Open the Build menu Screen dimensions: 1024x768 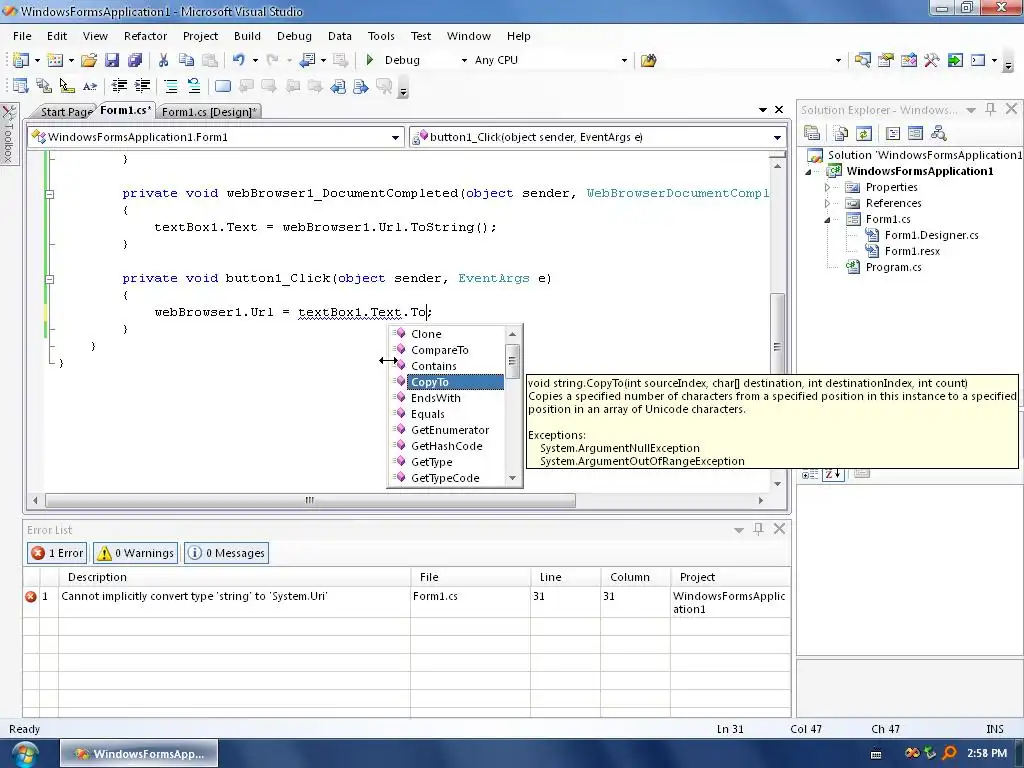coord(247,36)
